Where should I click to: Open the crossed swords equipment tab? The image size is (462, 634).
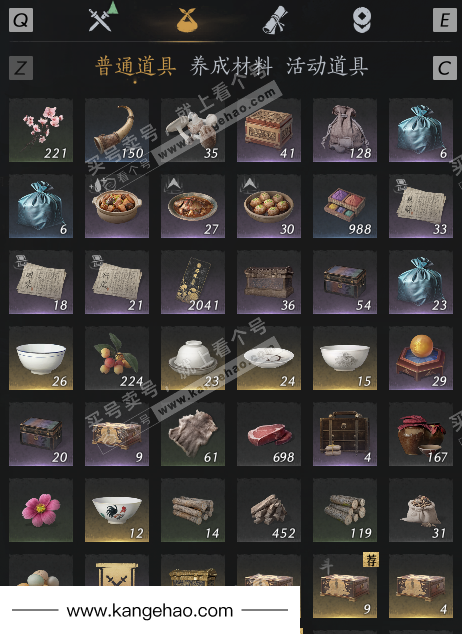[x=100, y=19]
